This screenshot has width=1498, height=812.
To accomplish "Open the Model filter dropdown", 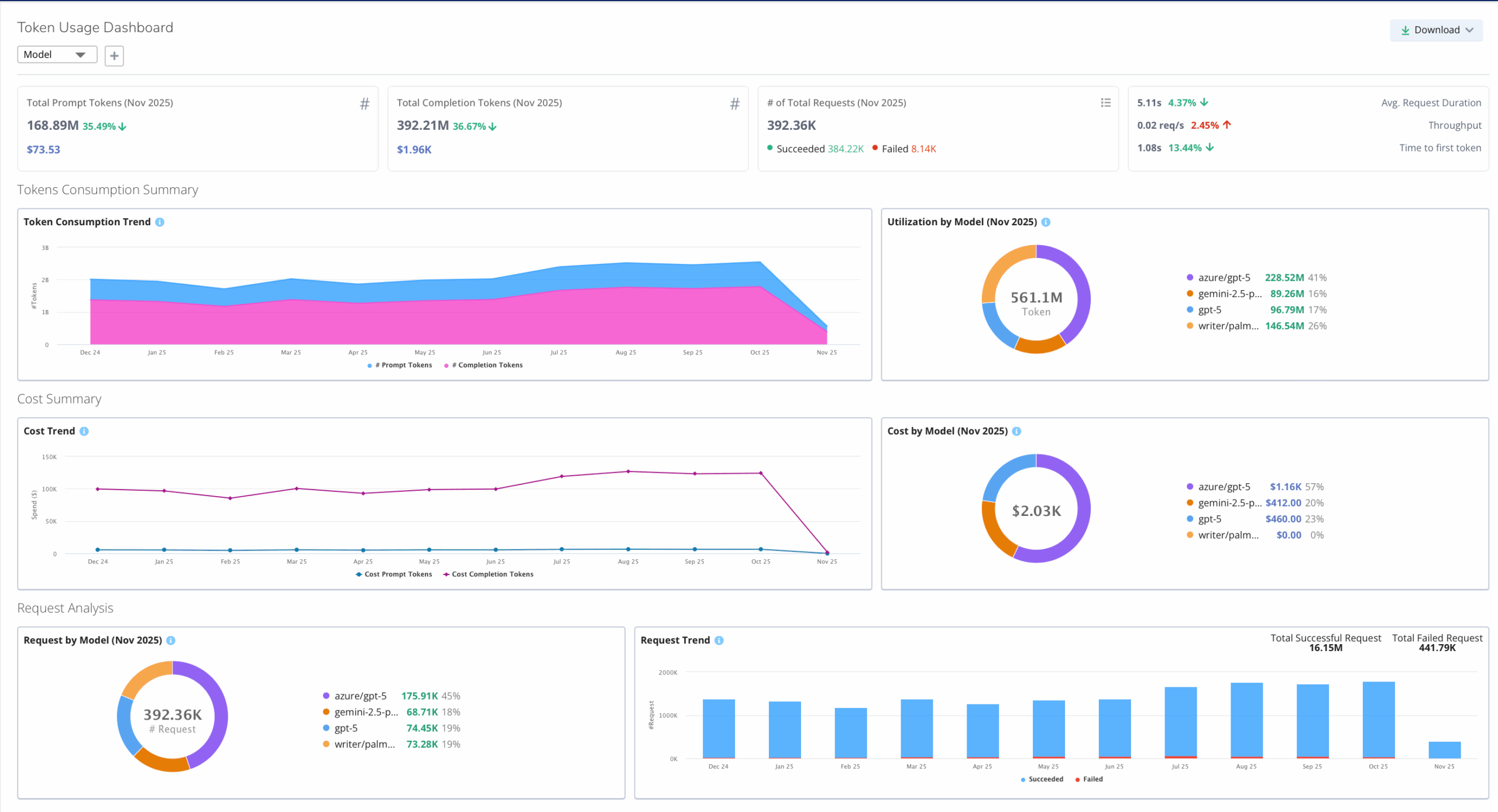I will [57, 54].
